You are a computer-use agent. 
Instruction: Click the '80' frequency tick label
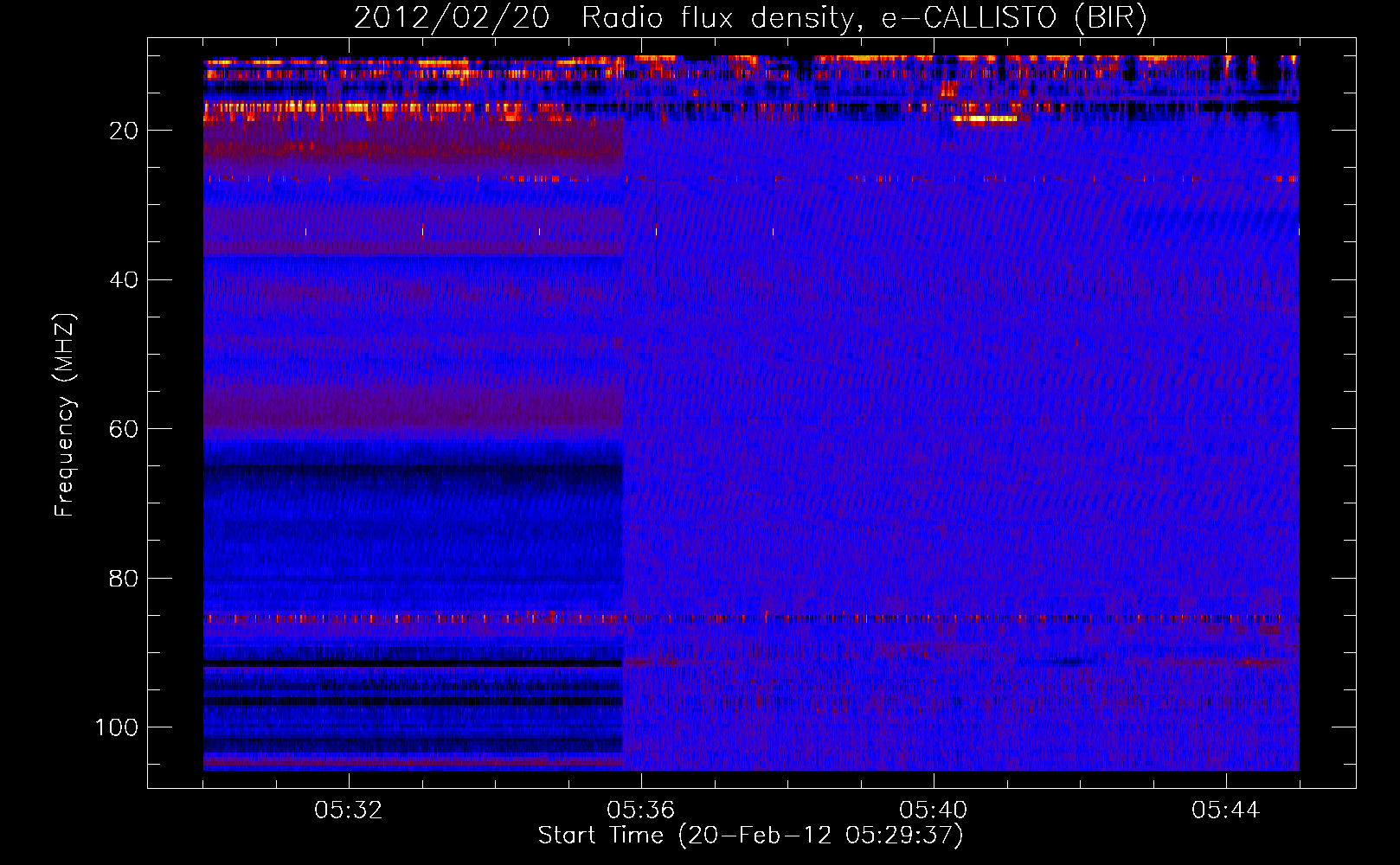[x=125, y=579]
